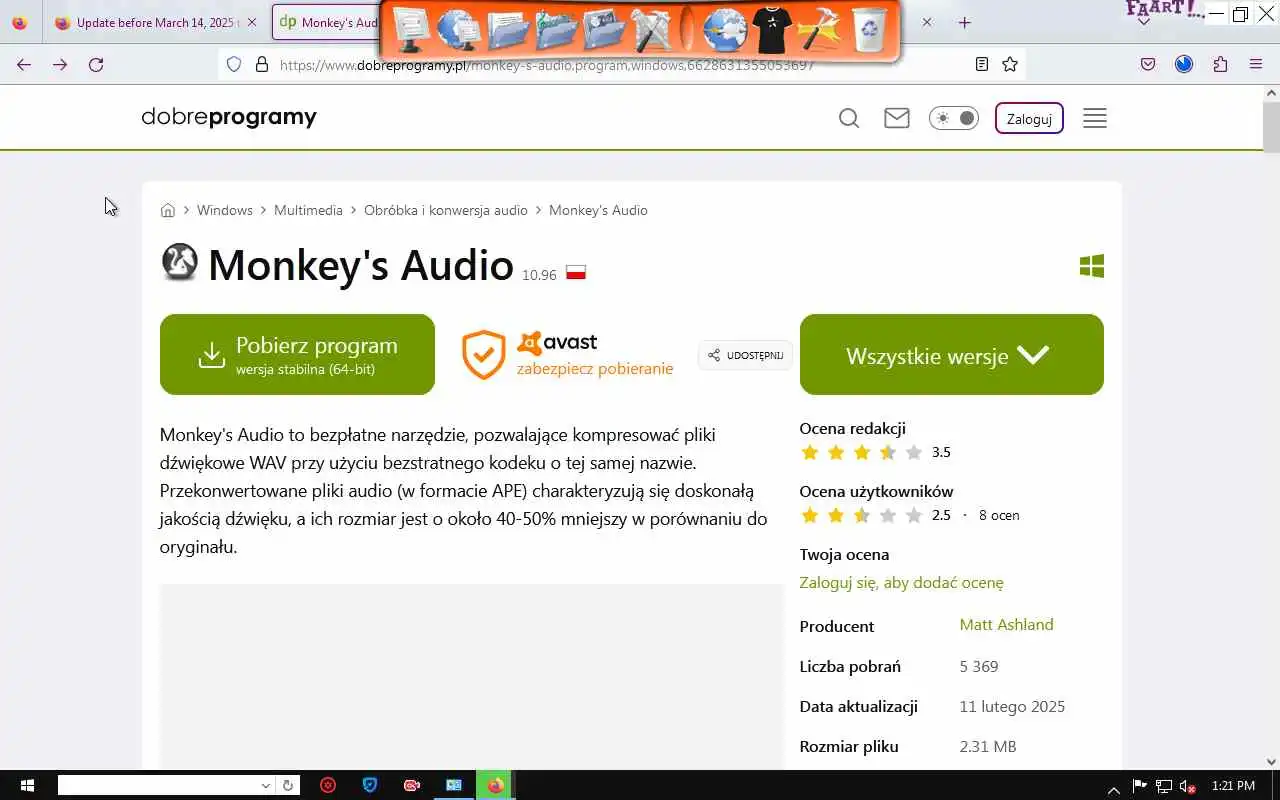Screen dimensions: 1280x800
Task: Open the music folder icon in the dock
Action: pyautogui.click(x=556, y=29)
